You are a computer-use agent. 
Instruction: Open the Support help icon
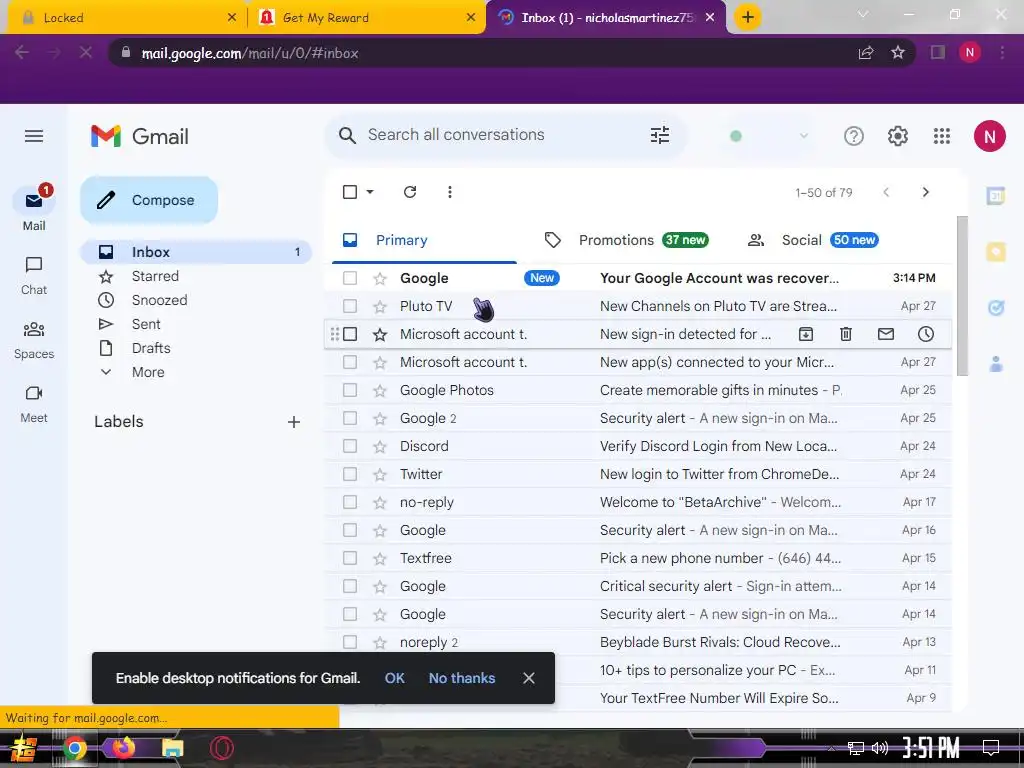[854, 136]
